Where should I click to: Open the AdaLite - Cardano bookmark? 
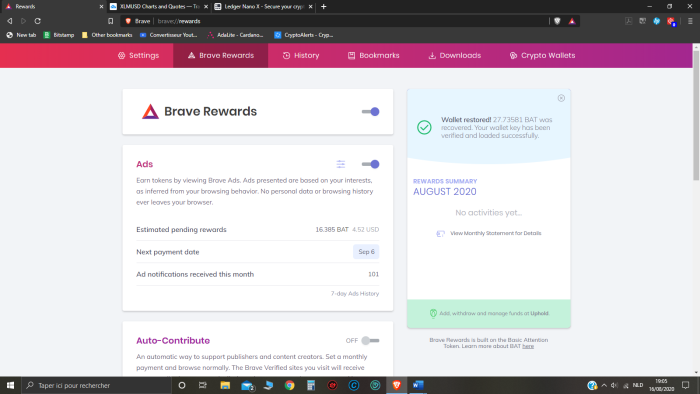coord(235,35)
